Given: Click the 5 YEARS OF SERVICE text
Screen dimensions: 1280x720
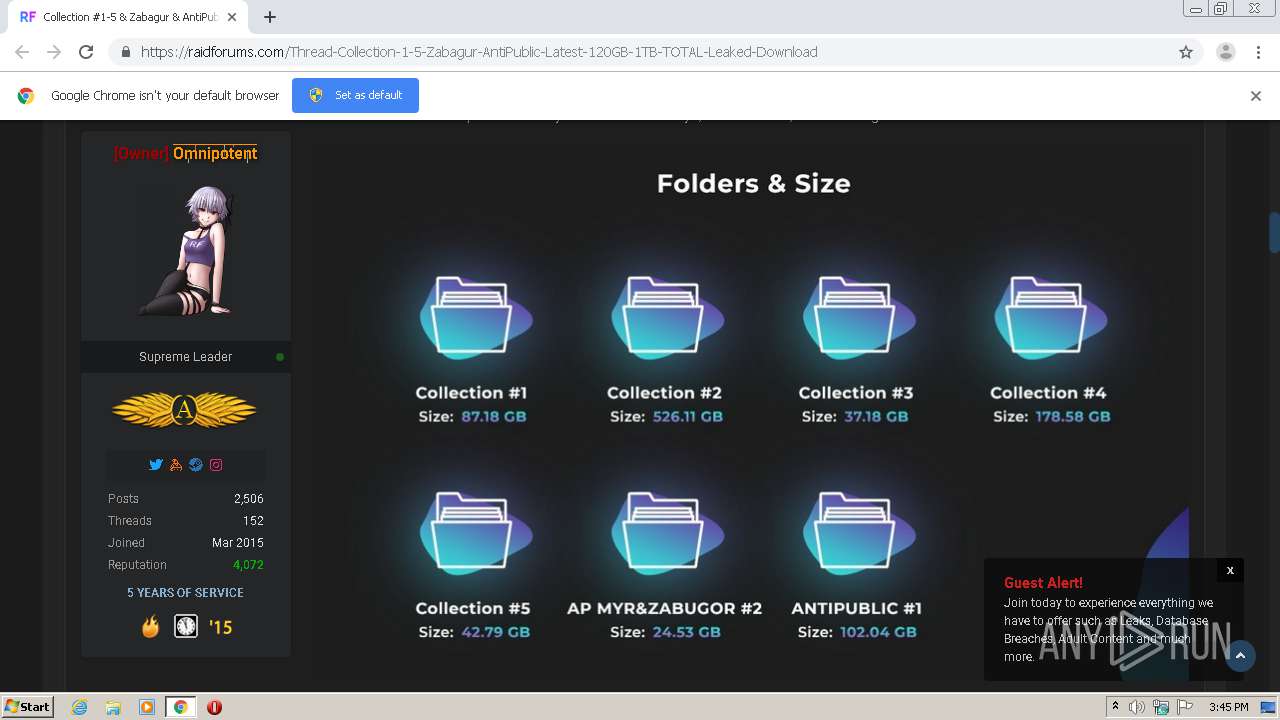Looking at the screenshot, I should [185, 593].
